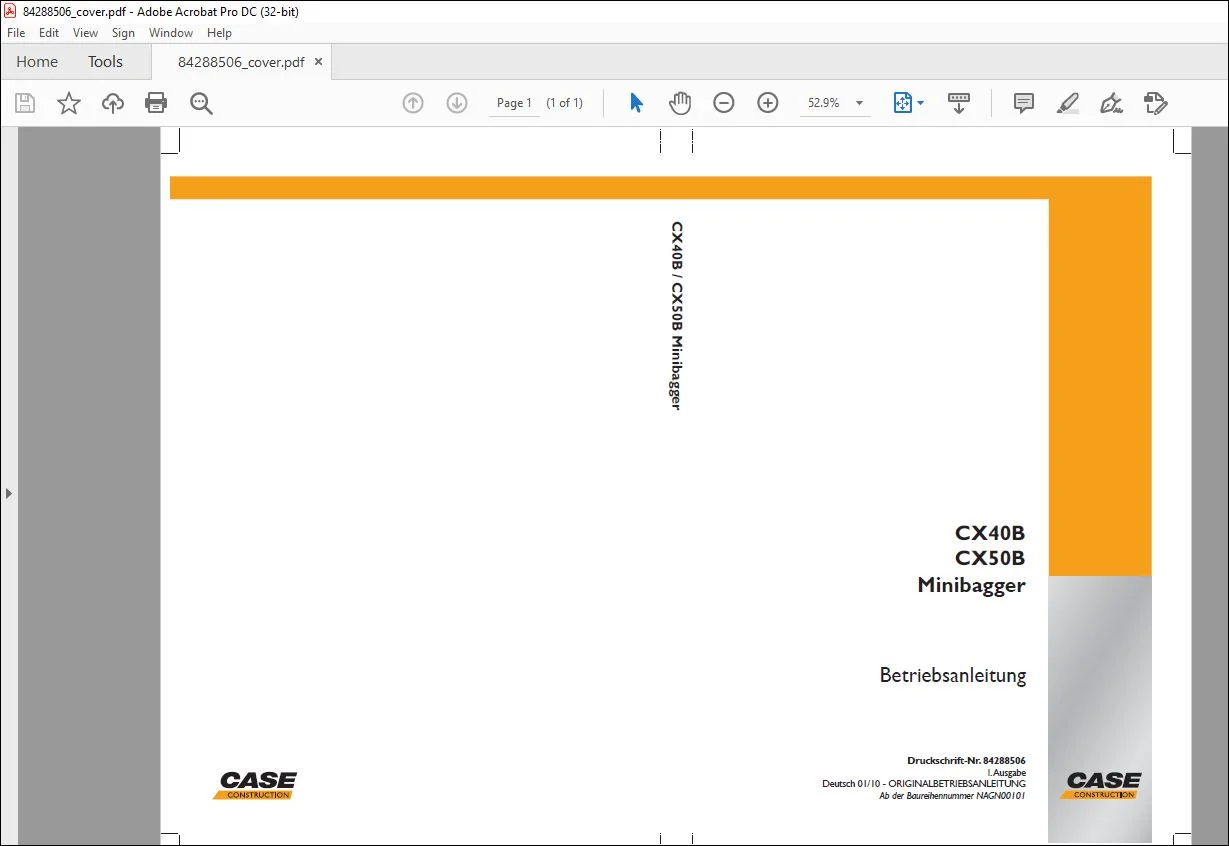Image resolution: width=1229 pixels, height=846 pixels.
Task: Open the View menu
Action: [86, 33]
